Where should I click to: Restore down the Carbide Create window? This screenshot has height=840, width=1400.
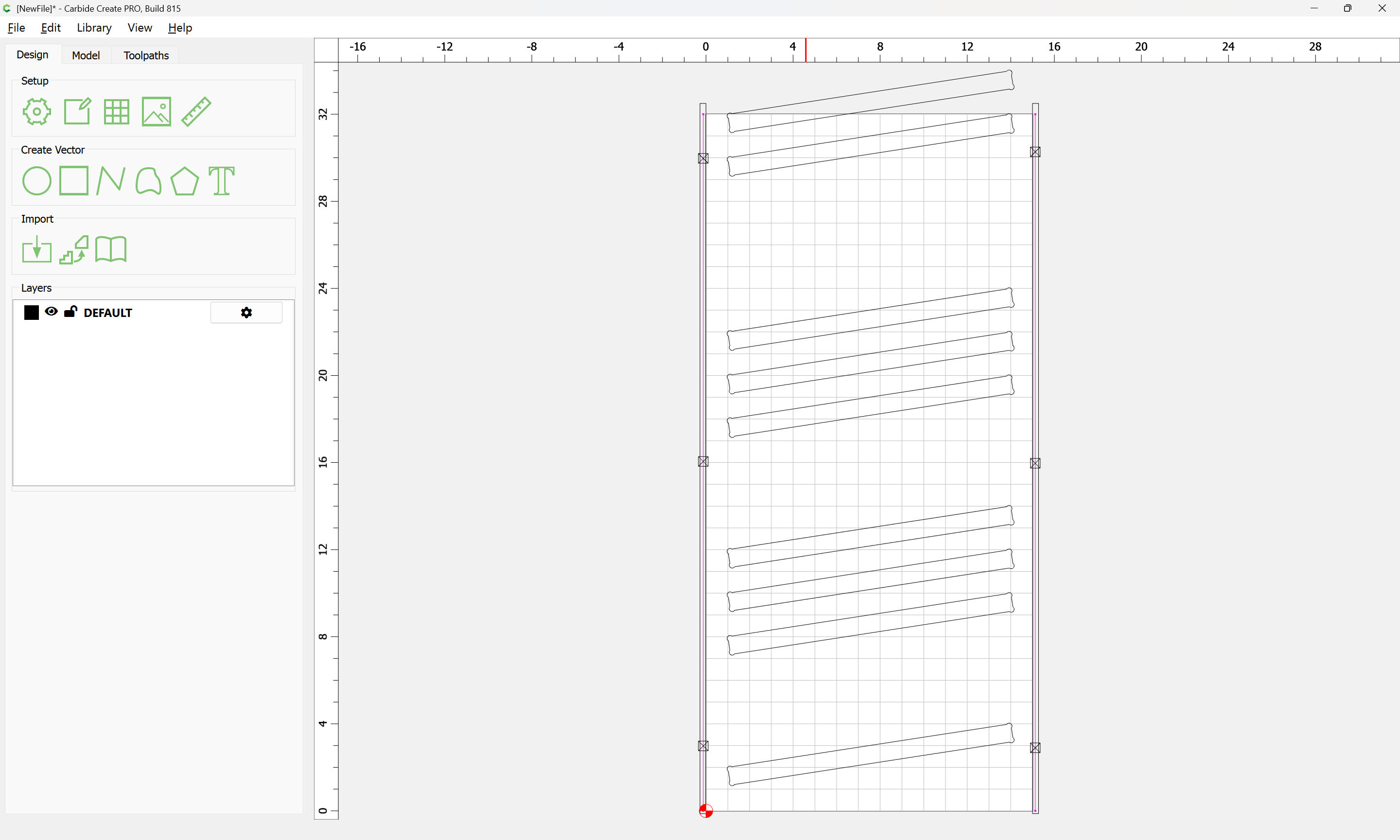tap(1347, 8)
